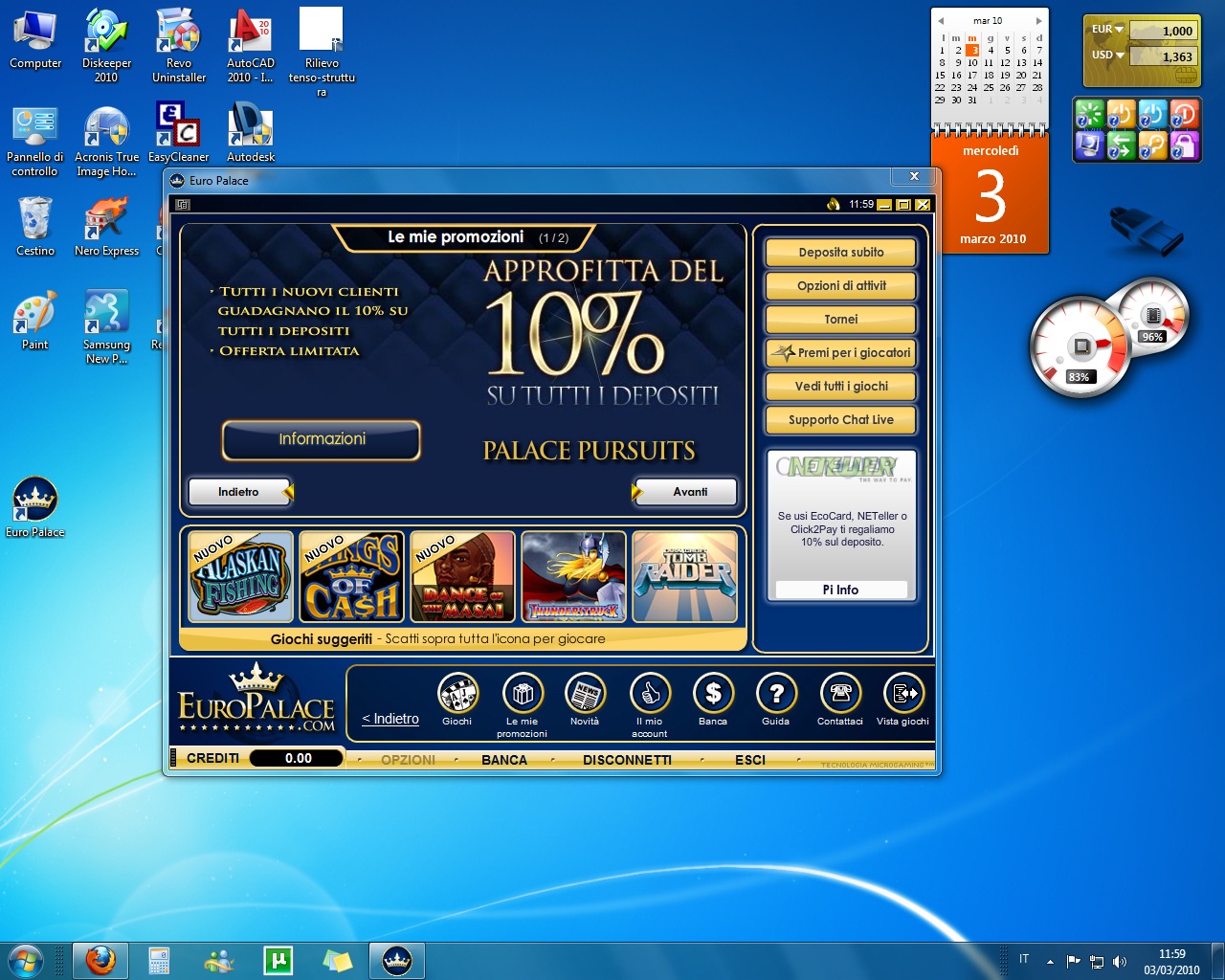Click the casino menu icon in the dark title strip
The height and width of the screenshot is (980, 1225).
click(183, 205)
